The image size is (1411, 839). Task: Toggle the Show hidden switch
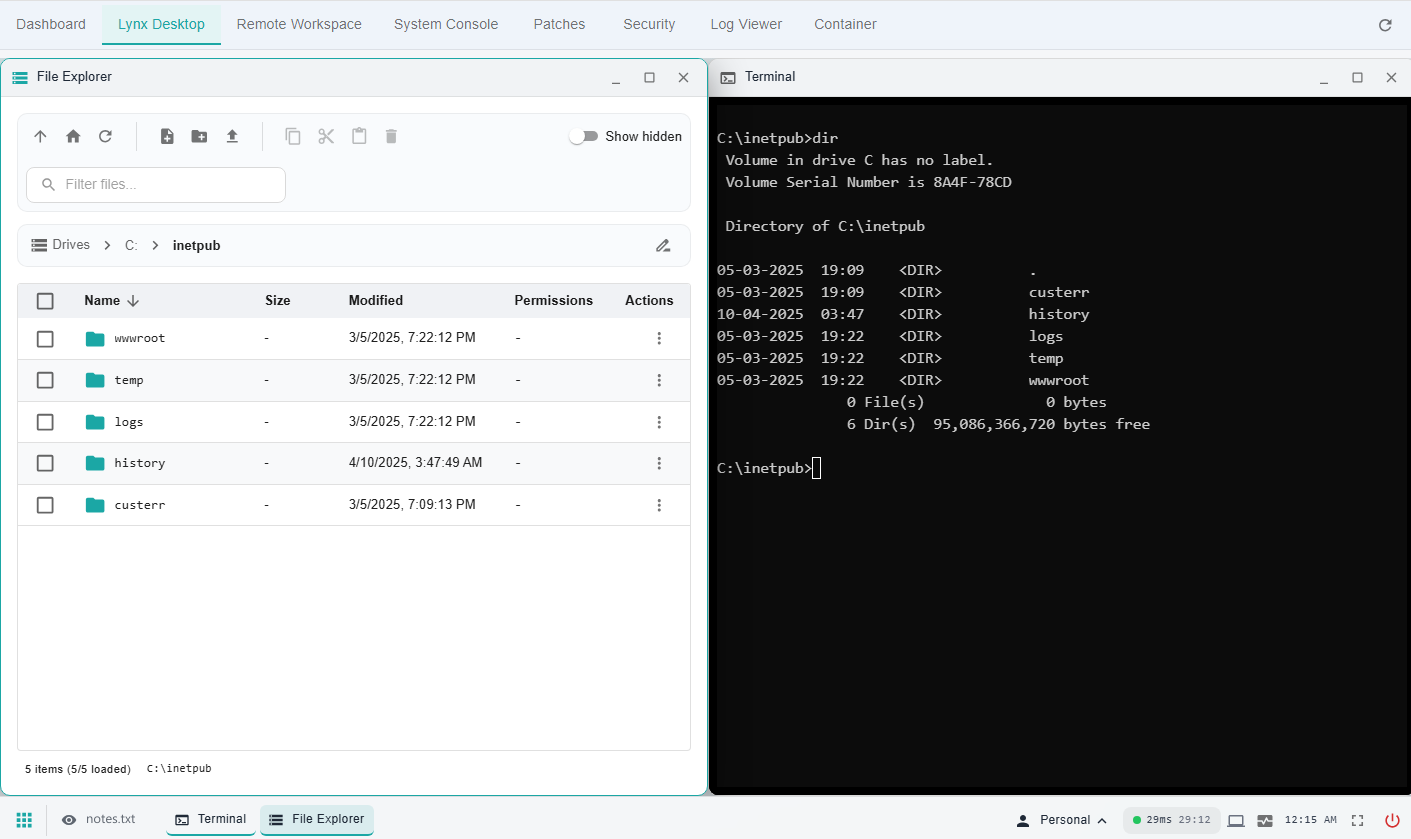583,136
